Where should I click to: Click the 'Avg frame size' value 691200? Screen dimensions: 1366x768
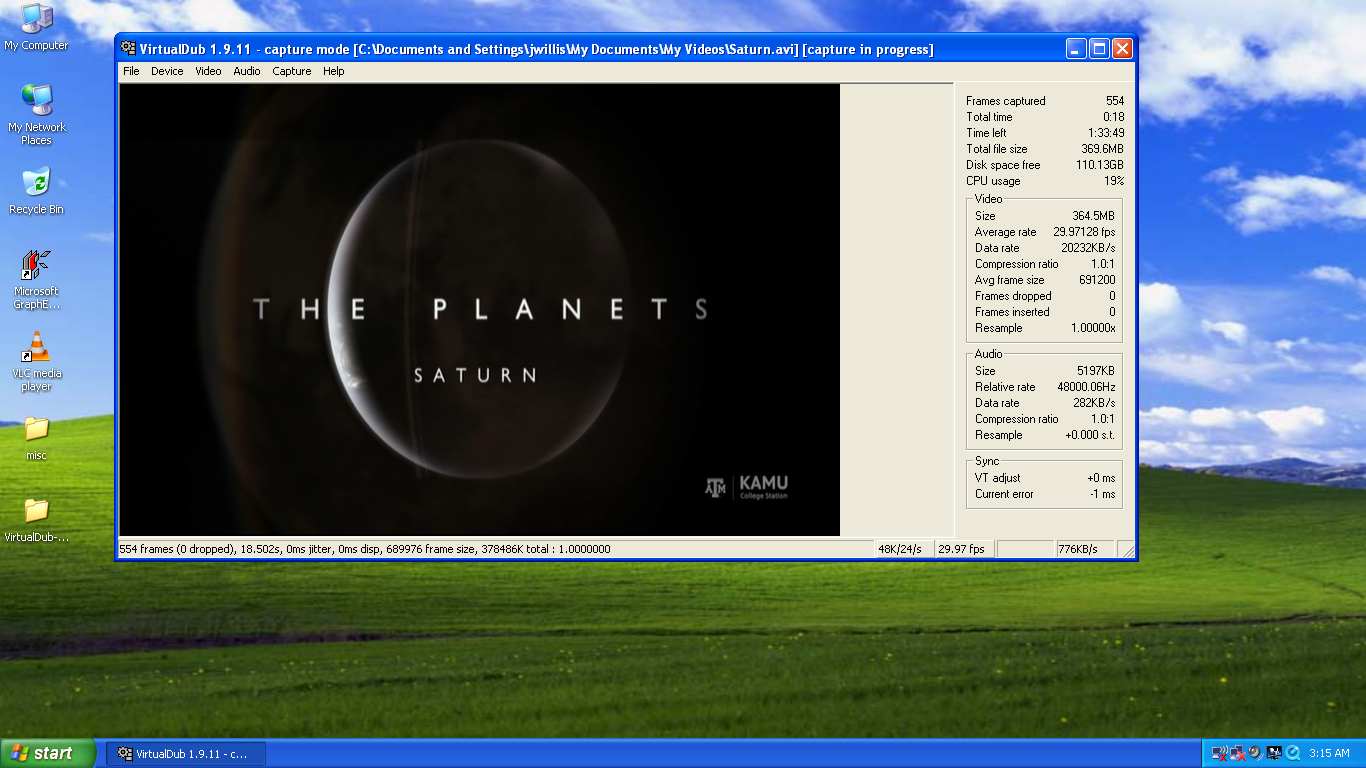coord(1097,280)
